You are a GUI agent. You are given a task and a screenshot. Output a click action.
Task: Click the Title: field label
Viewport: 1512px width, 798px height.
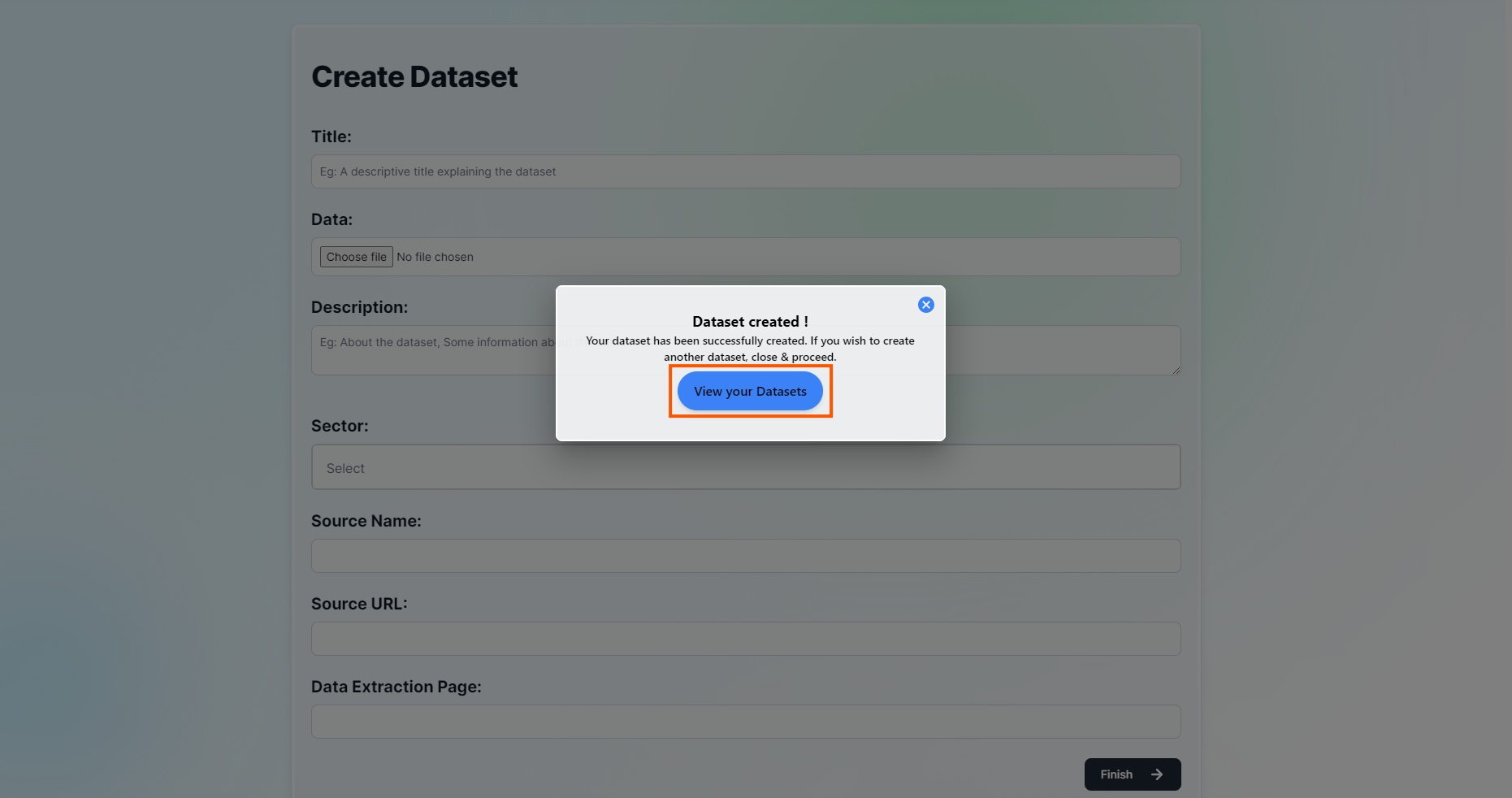coord(331,137)
